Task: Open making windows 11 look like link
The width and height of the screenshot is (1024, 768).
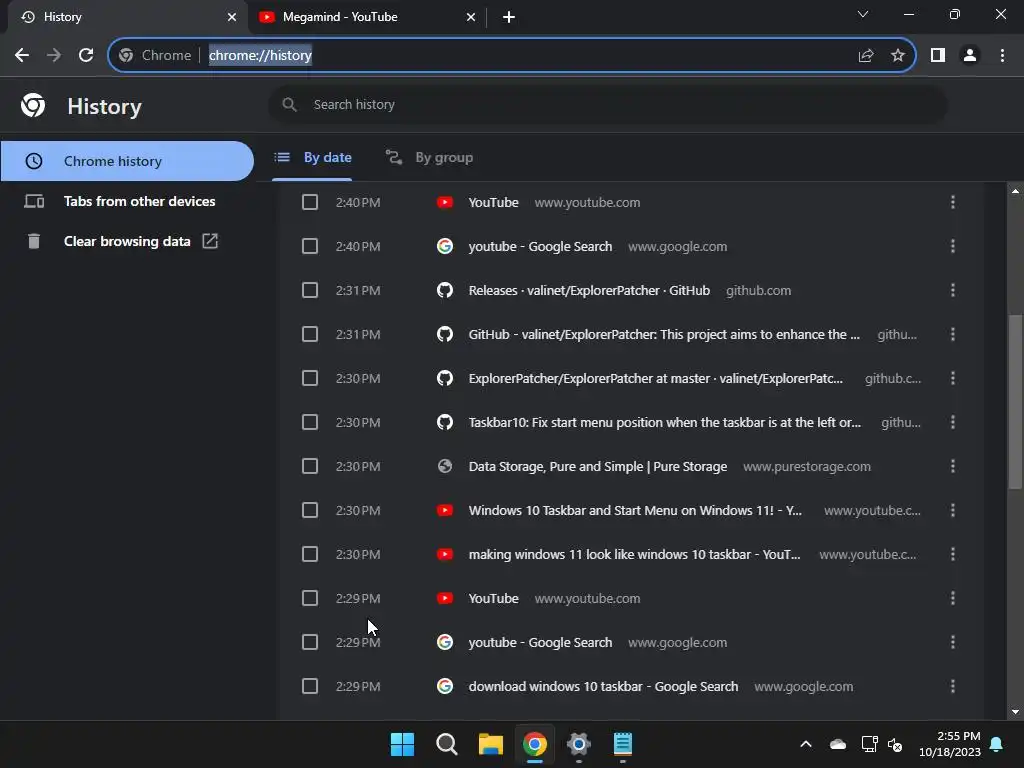Action: (634, 554)
